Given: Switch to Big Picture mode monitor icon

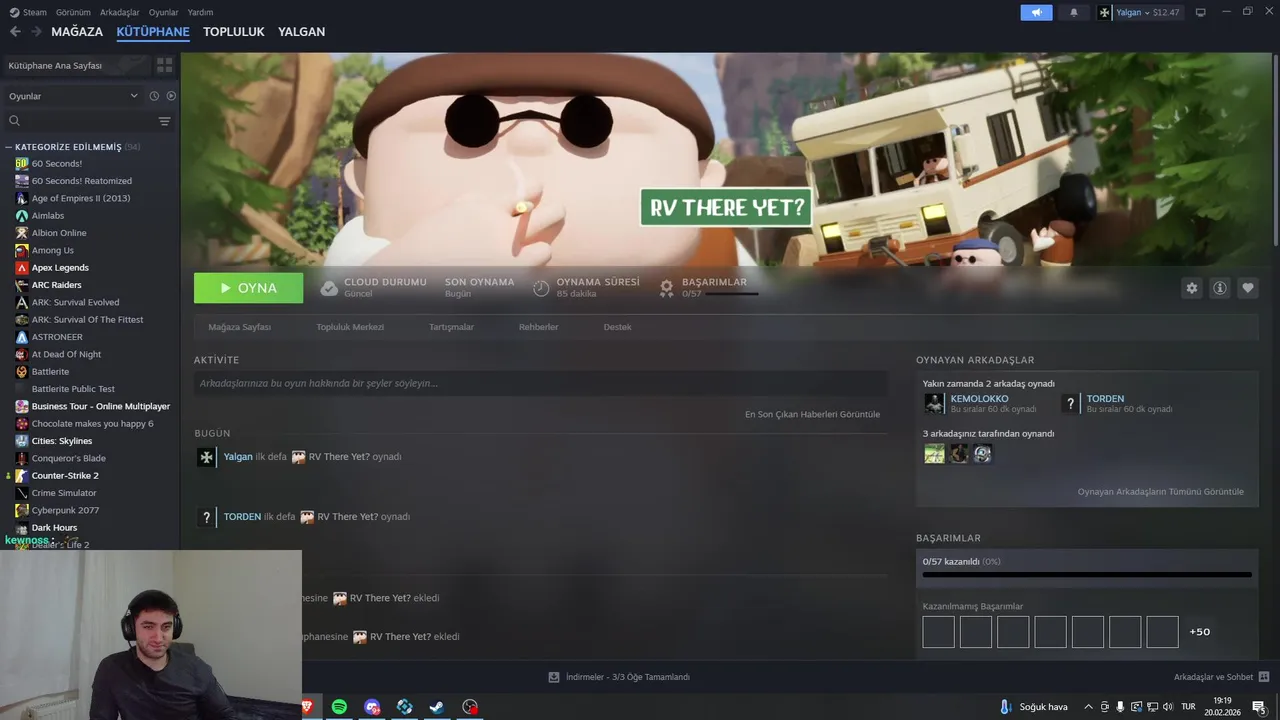Looking at the screenshot, I should [x=1200, y=12].
